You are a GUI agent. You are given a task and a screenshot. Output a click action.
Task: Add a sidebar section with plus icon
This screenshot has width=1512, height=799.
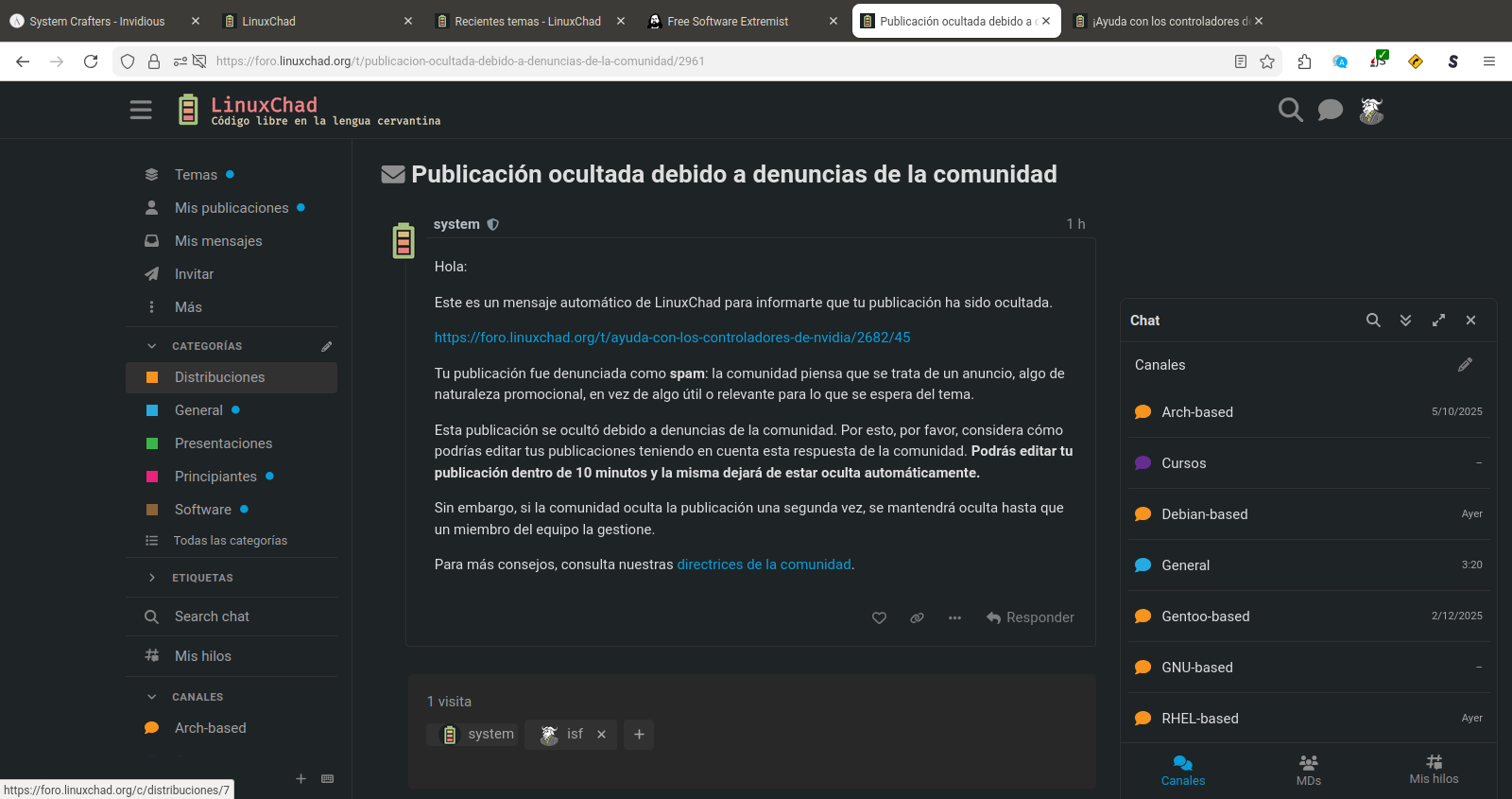301,779
